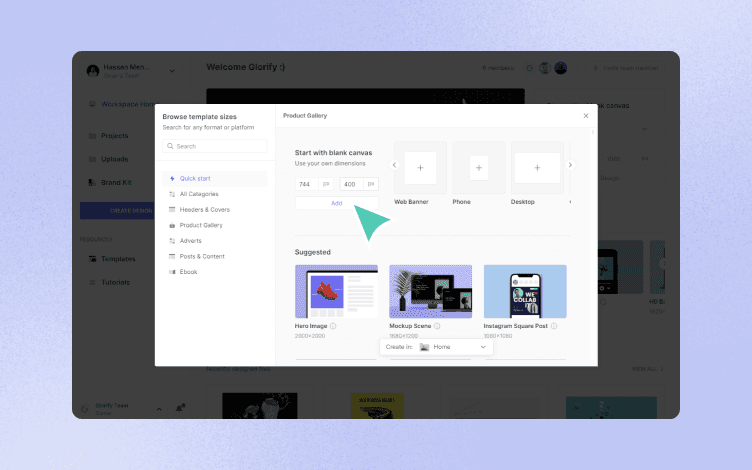The width and height of the screenshot is (752, 470).
Task: Click the Home folder icon in Create in
Action: (x=424, y=347)
